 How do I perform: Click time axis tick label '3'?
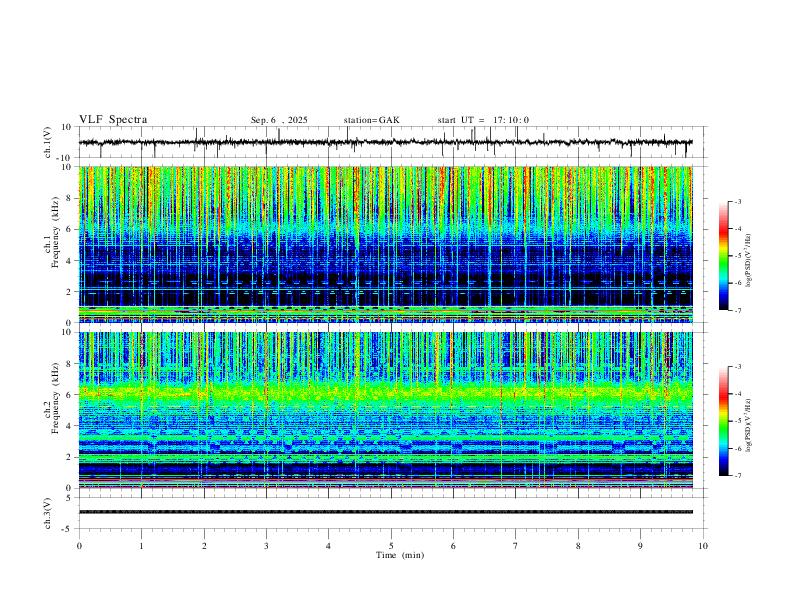266,546
